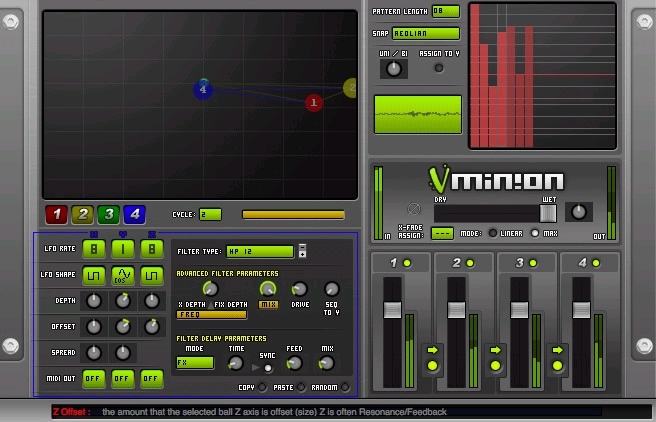Viewport: 656px width, 422px height.
Task: Click the filter delay Mix knob
Action: tap(326, 363)
